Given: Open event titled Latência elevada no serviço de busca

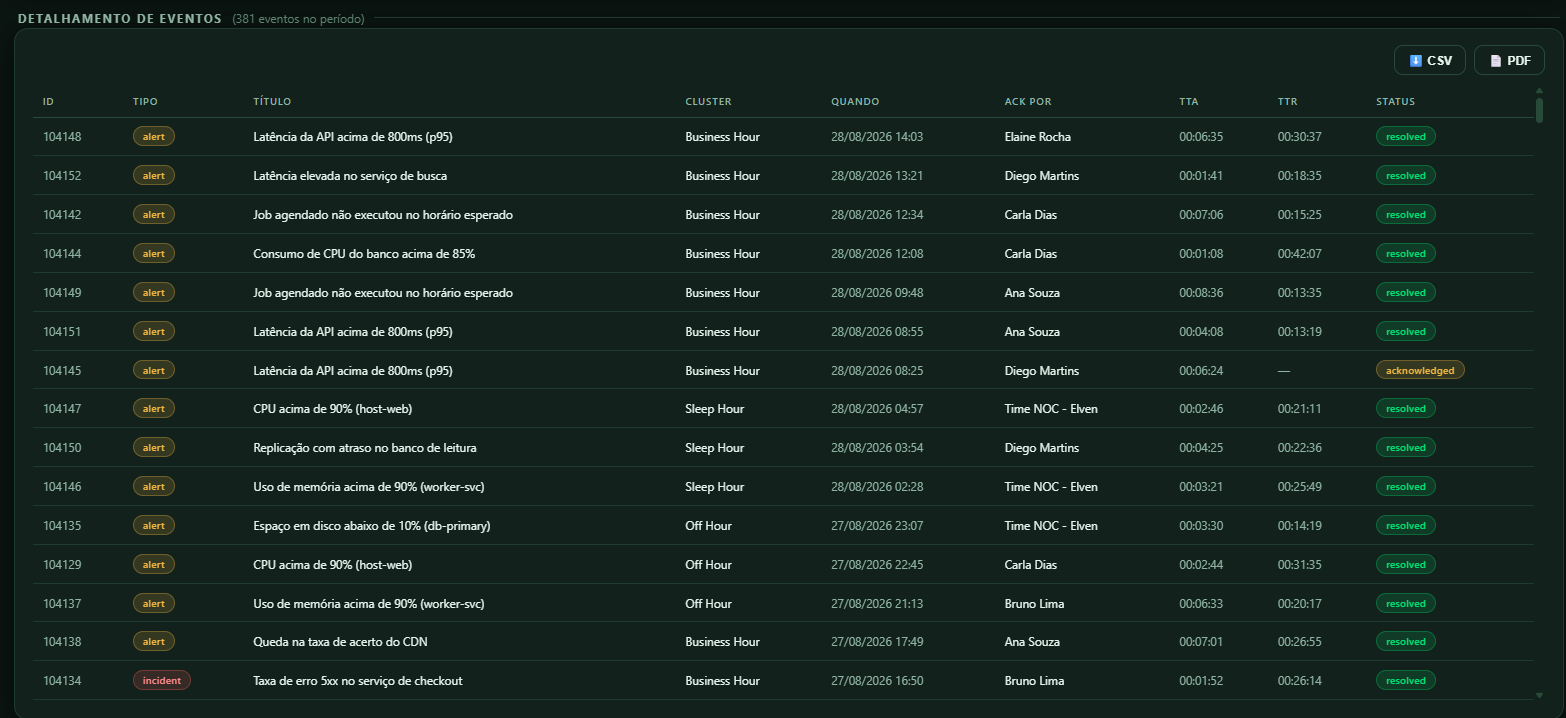Looking at the screenshot, I should click(x=350, y=175).
